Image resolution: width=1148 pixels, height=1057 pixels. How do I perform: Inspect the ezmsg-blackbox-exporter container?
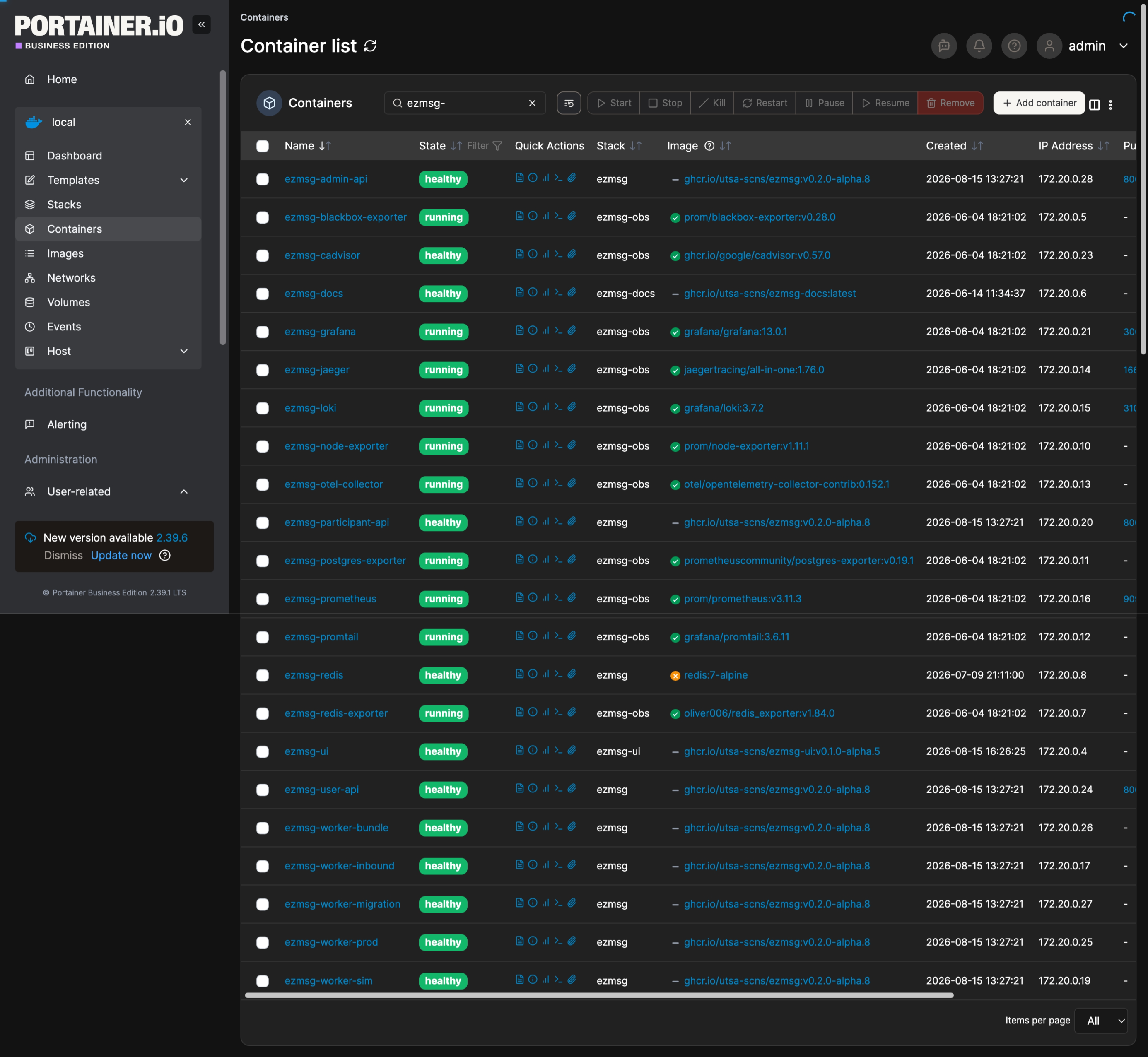pyautogui.click(x=533, y=216)
